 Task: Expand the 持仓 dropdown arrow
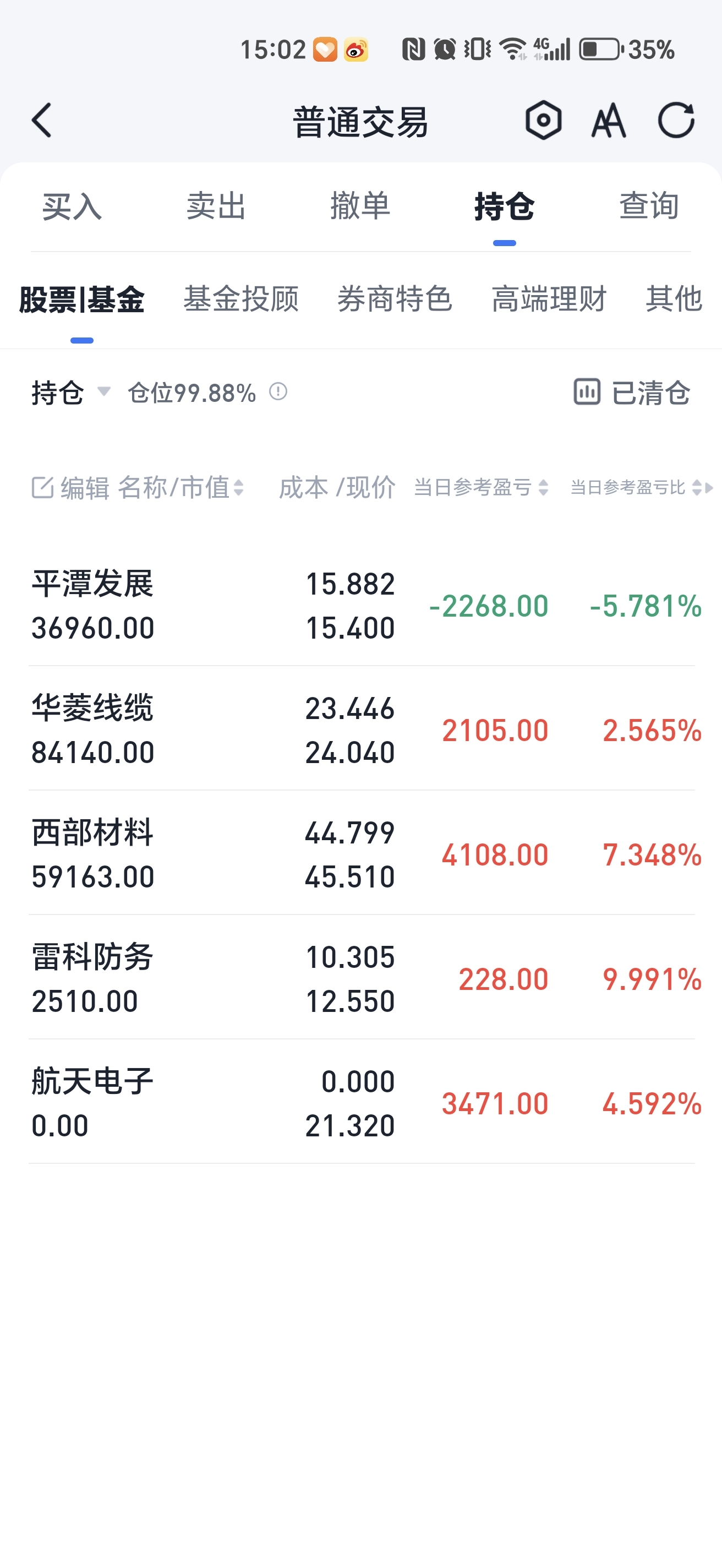click(x=104, y=391)
